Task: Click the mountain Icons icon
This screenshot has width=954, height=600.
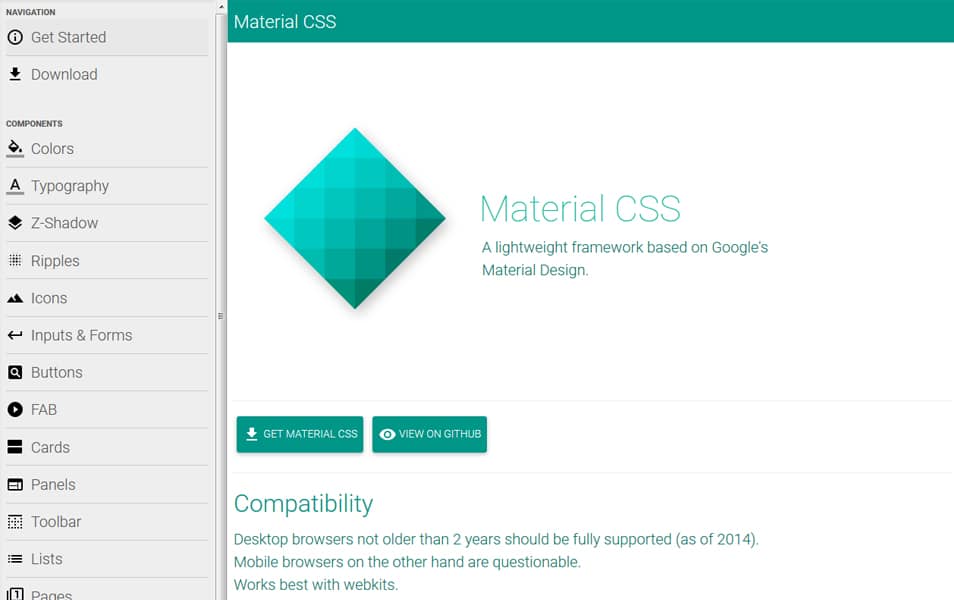Action: (15, 298)
